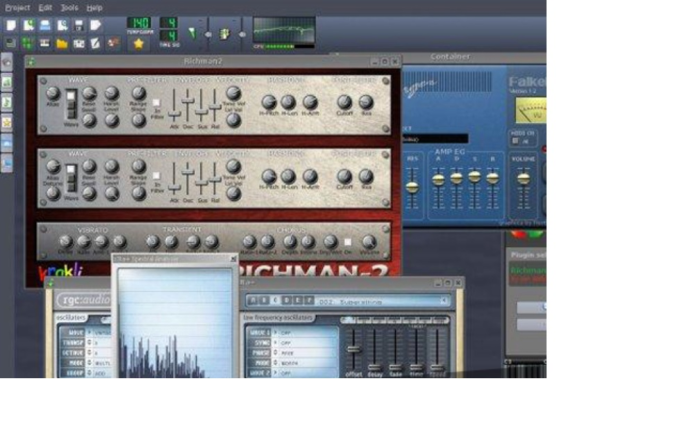
Task: Select preset bank D button in rgc:audio window
Action: coord(287,301)
